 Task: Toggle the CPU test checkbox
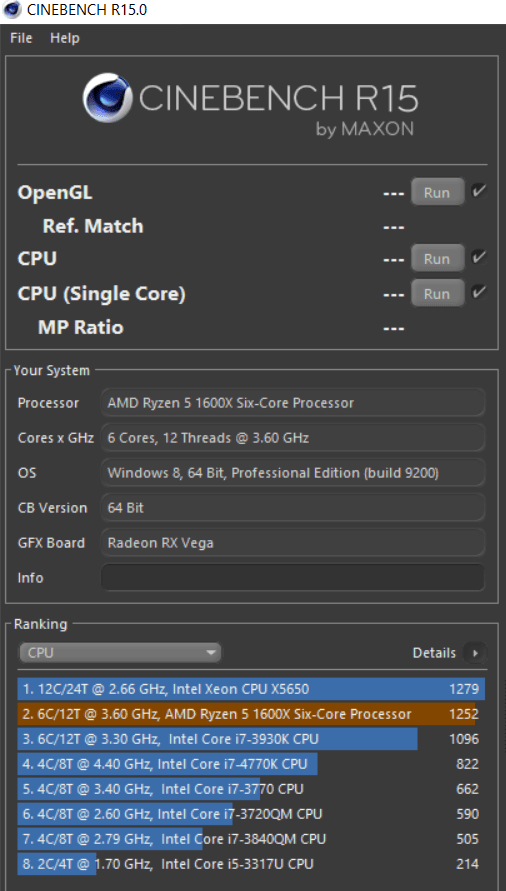pos(478,259)
